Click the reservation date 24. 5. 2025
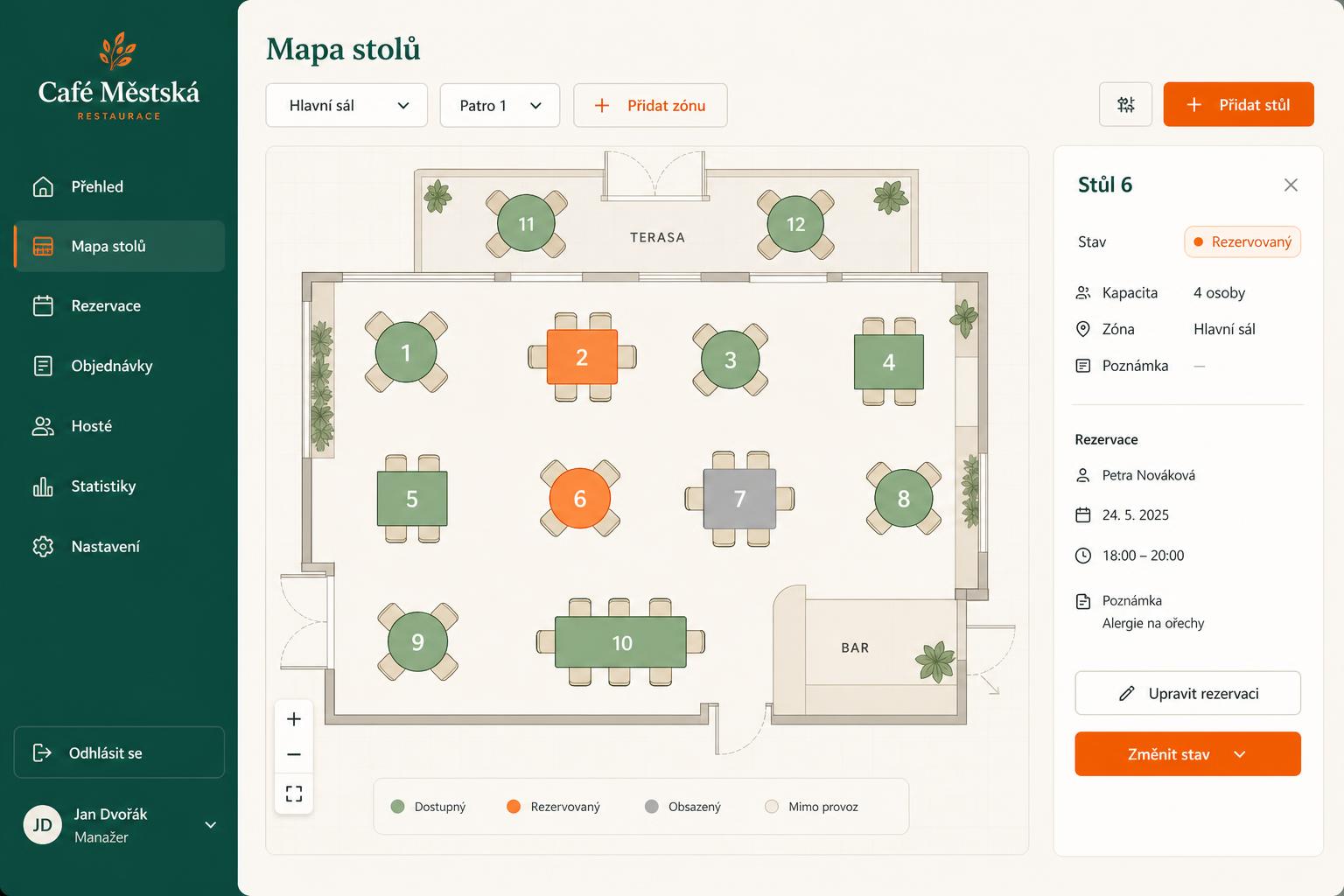 tap(1135, 514)
